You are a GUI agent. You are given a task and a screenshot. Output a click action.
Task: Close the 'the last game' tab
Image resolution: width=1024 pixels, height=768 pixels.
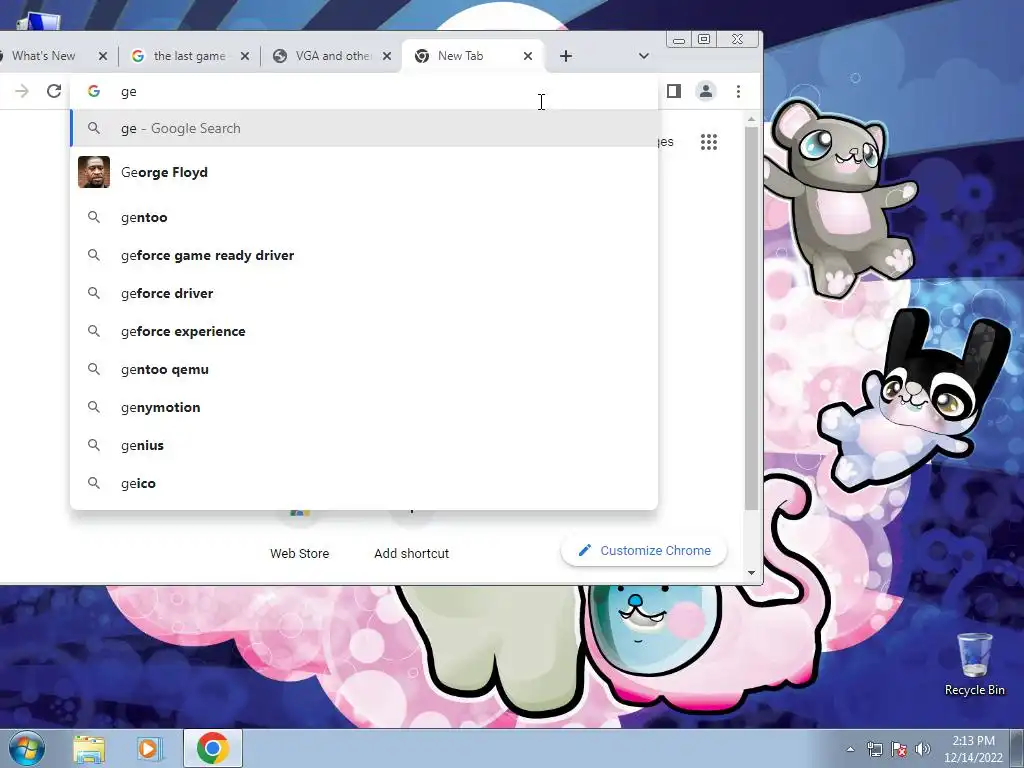click(245, 56)
